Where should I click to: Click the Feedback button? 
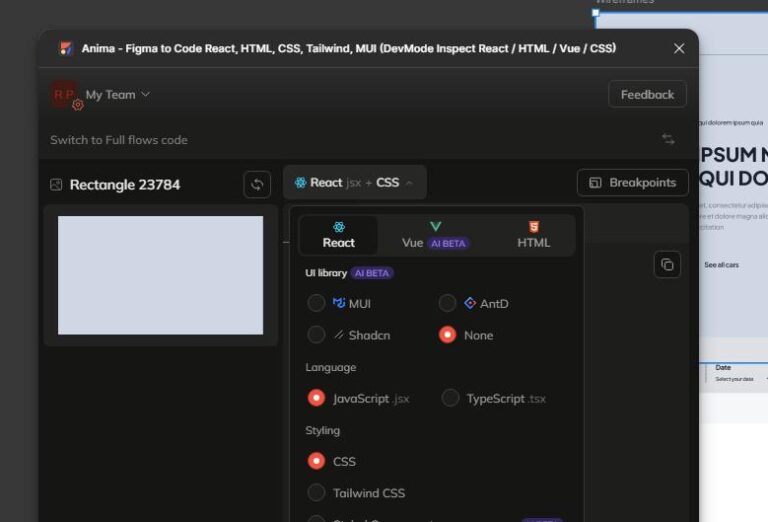click(x=647, y=94)
